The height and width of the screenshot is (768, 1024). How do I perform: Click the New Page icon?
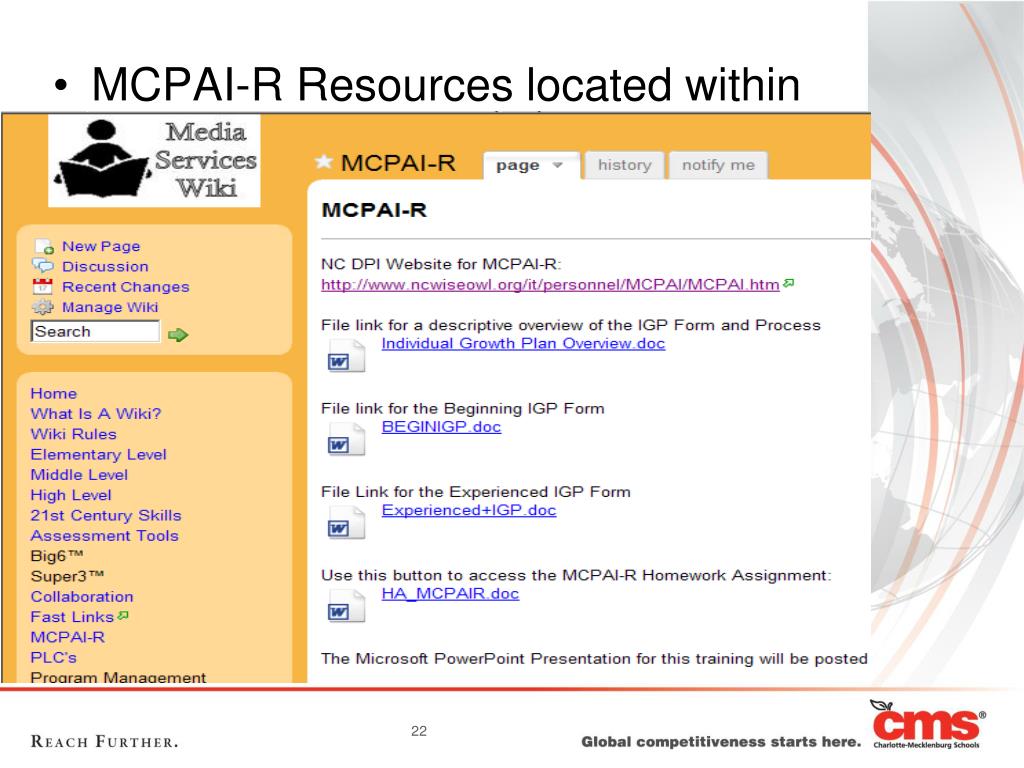(x=44, y=247)
